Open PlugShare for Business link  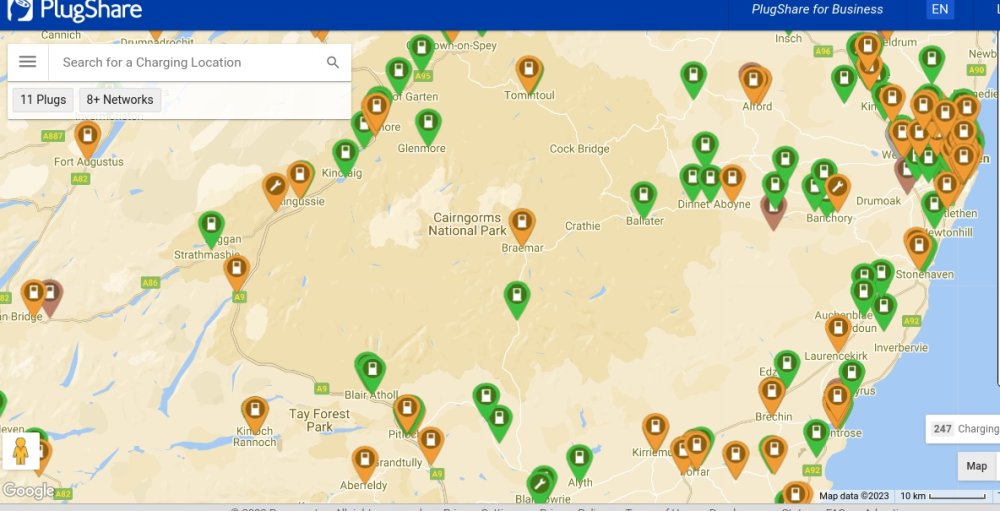(x=817, y=9)
